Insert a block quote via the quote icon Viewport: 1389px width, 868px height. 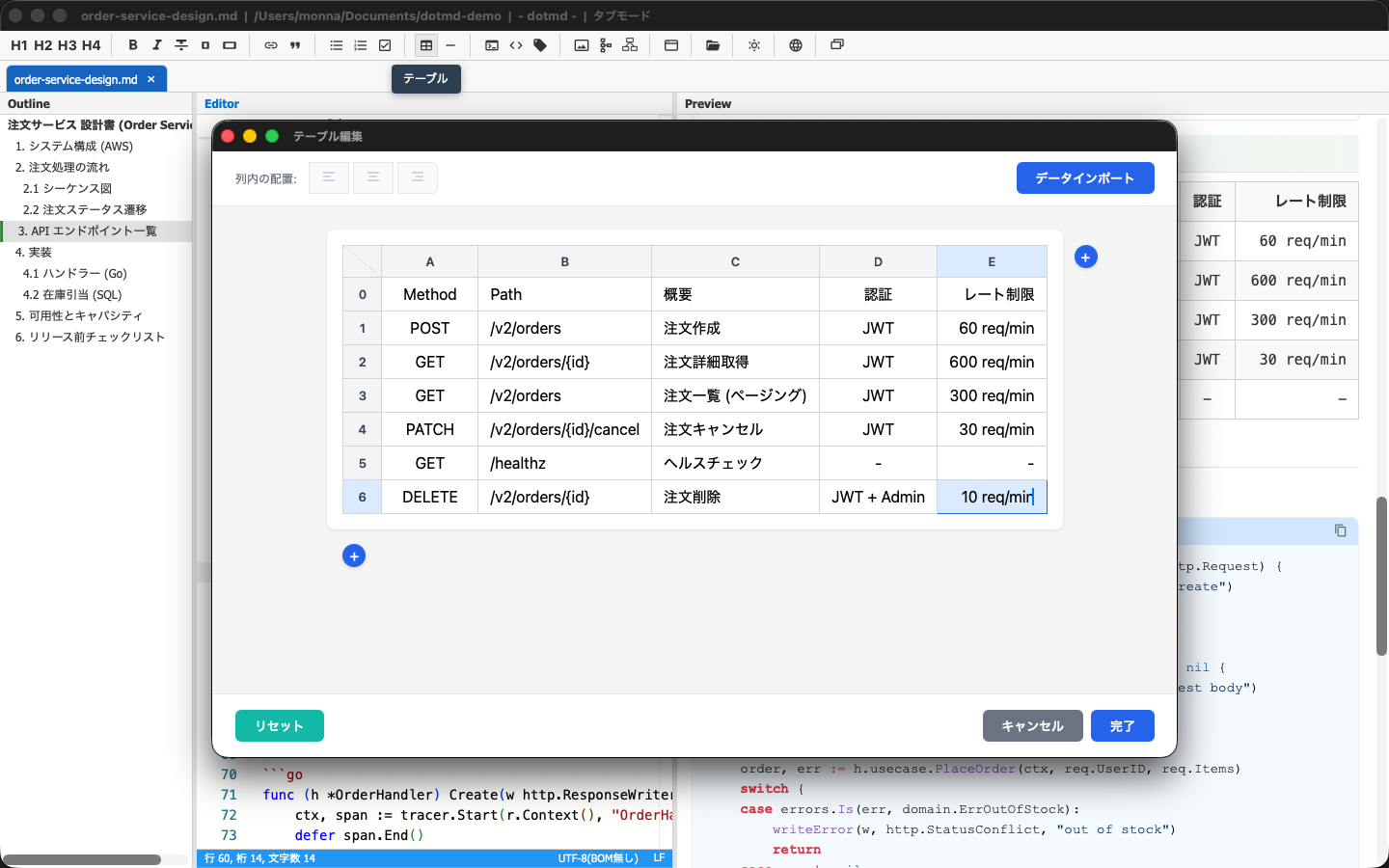tap(295, 45)
